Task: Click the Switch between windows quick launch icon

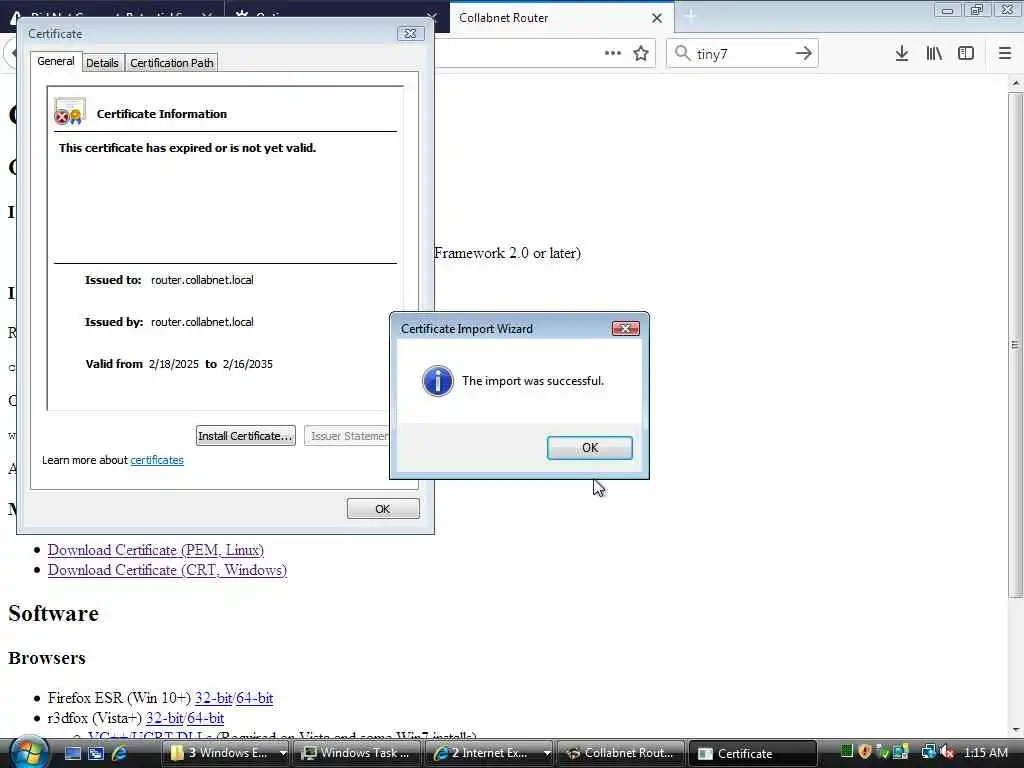Action: pos(96,753)
